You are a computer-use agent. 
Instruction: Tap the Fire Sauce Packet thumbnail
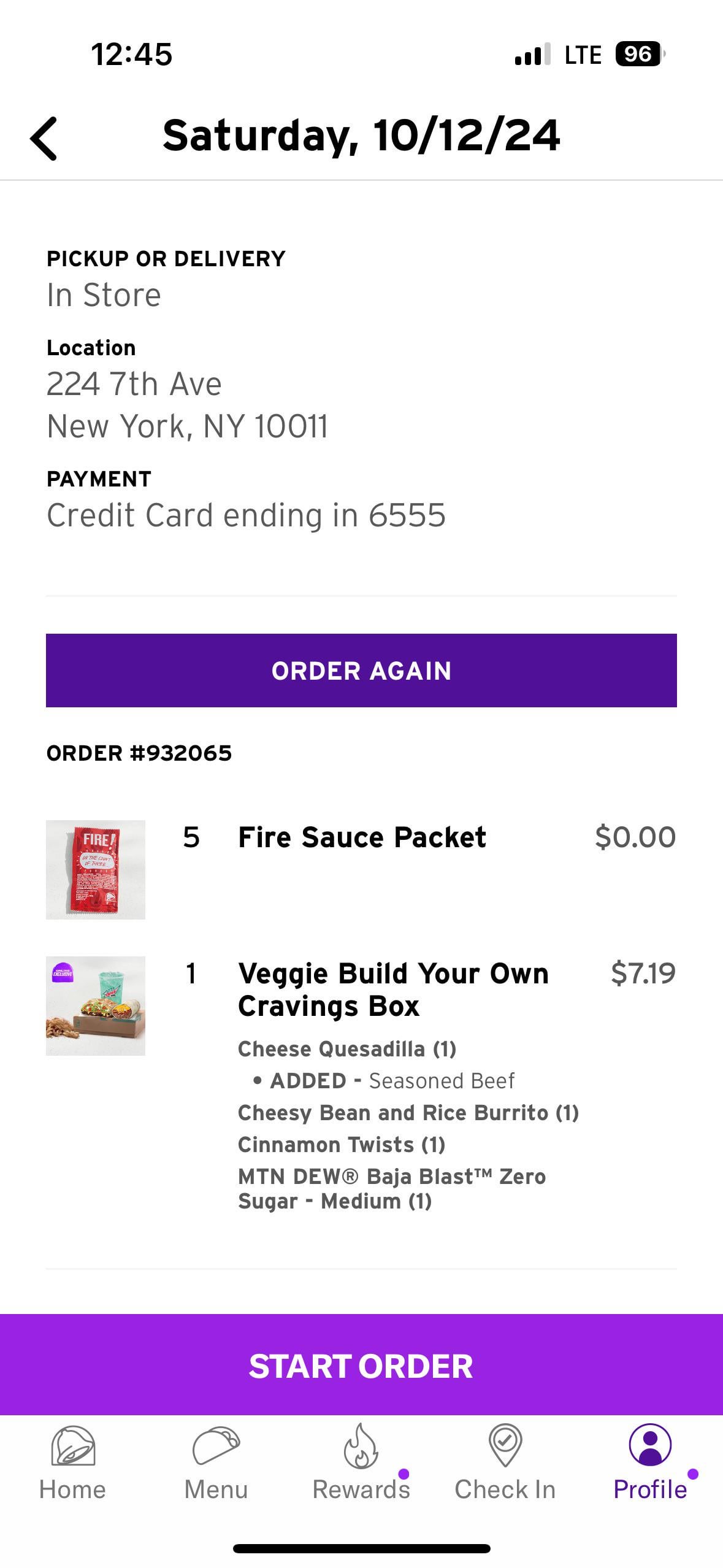(96, 869)
